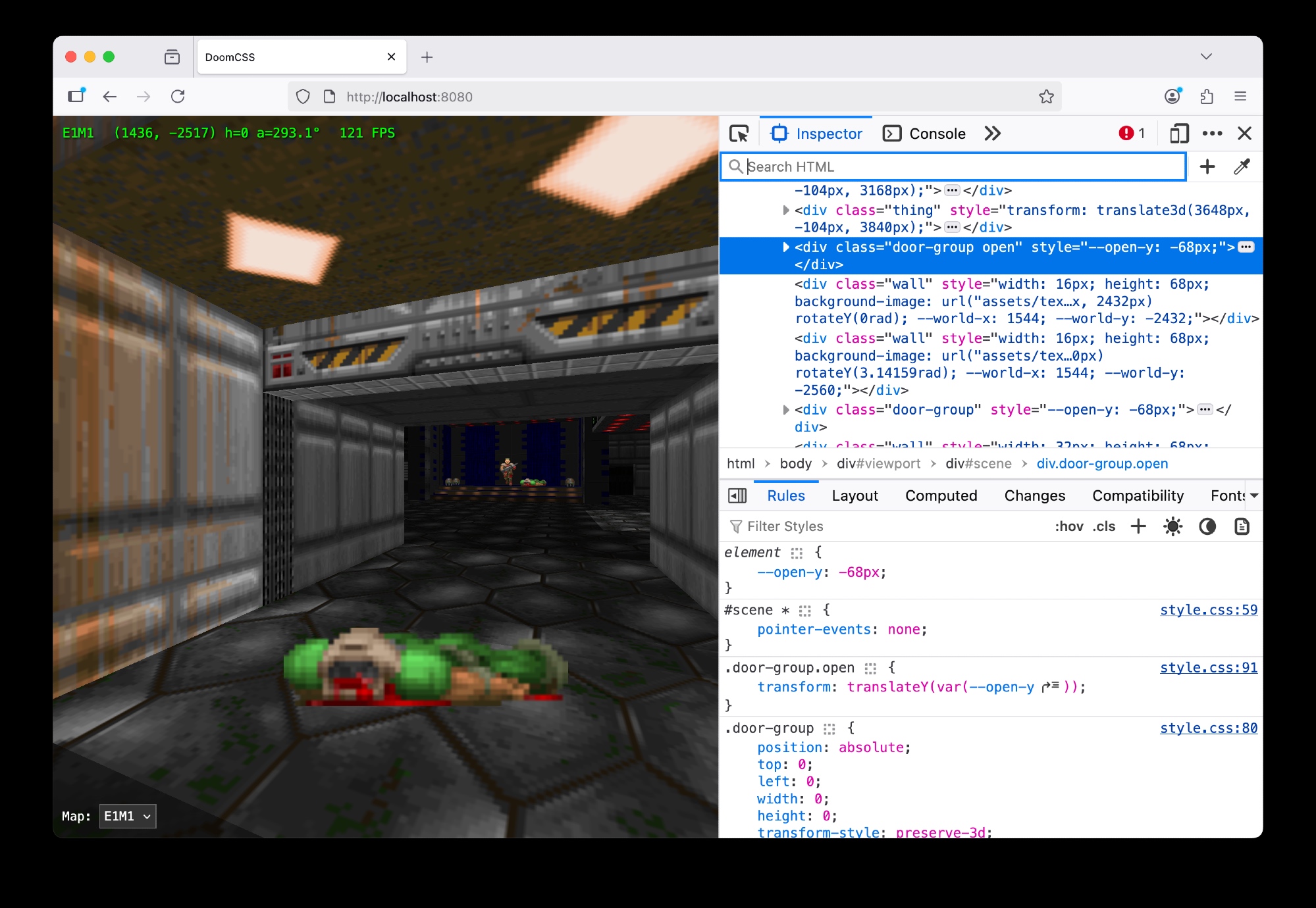Viewport: 1316px width, 908px height.
Task: Toggle light color scheme simulation
Action: 1172,526
